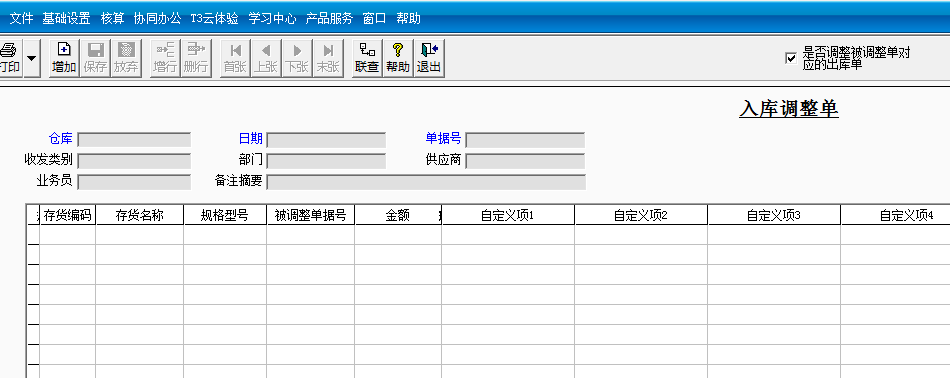This screenshot has height=378, width=950.
Task: Open the 窗口 menu
Action: coord(374,18)
